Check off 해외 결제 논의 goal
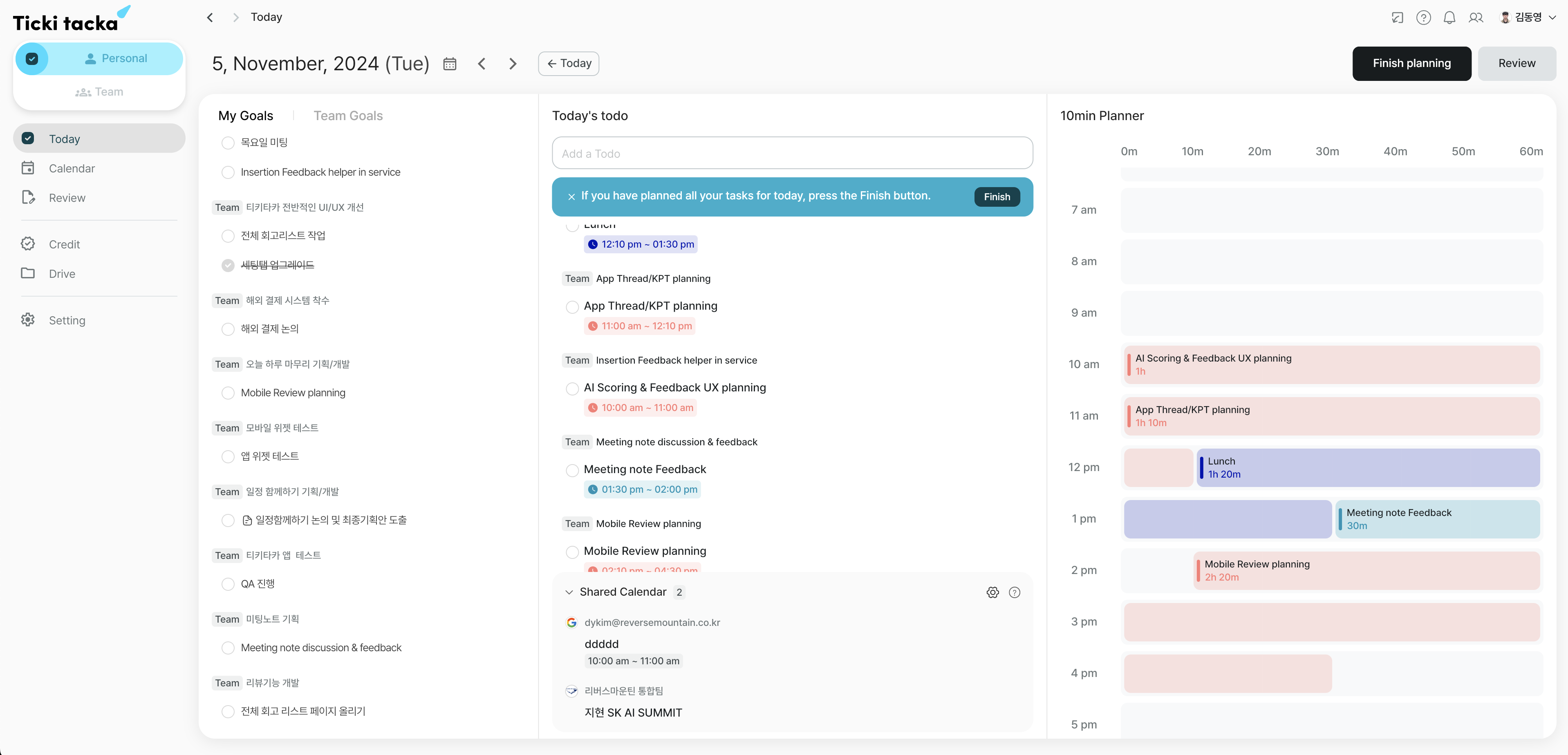1568x755 pixels. [228, 329]
